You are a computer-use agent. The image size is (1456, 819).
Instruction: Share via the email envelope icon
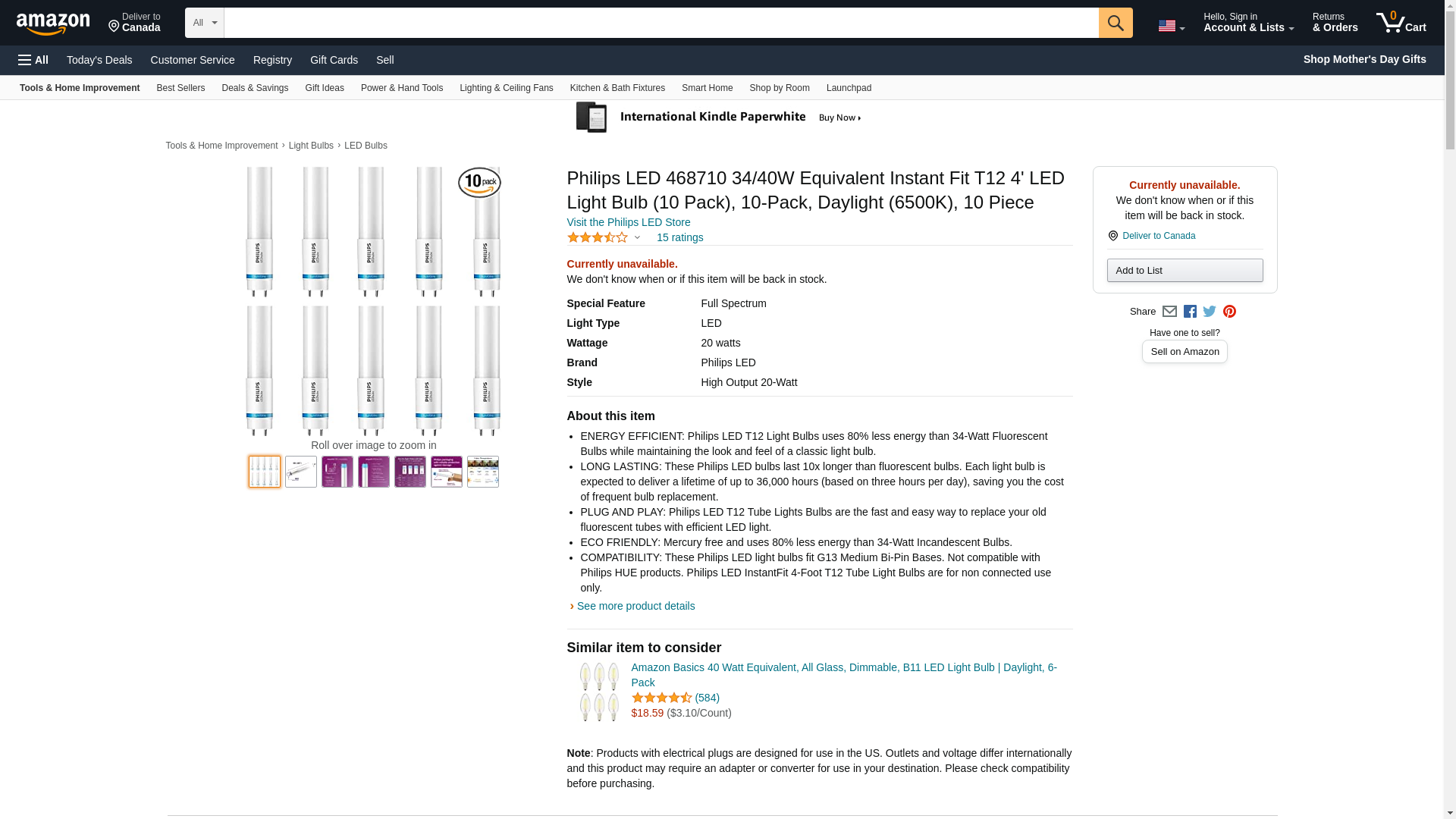(1169, 312)
